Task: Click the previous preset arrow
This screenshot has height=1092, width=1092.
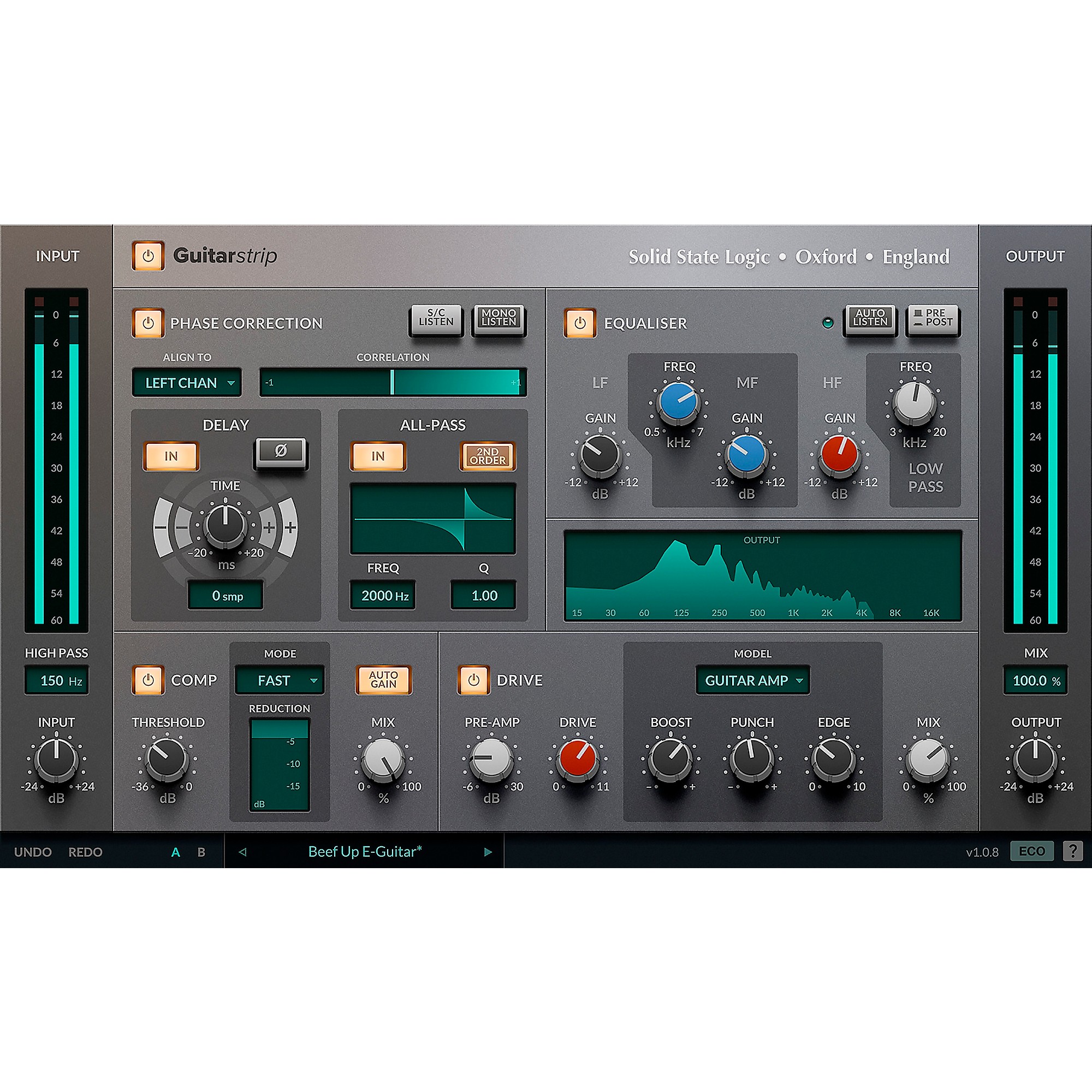Action: tap(242, 852)
